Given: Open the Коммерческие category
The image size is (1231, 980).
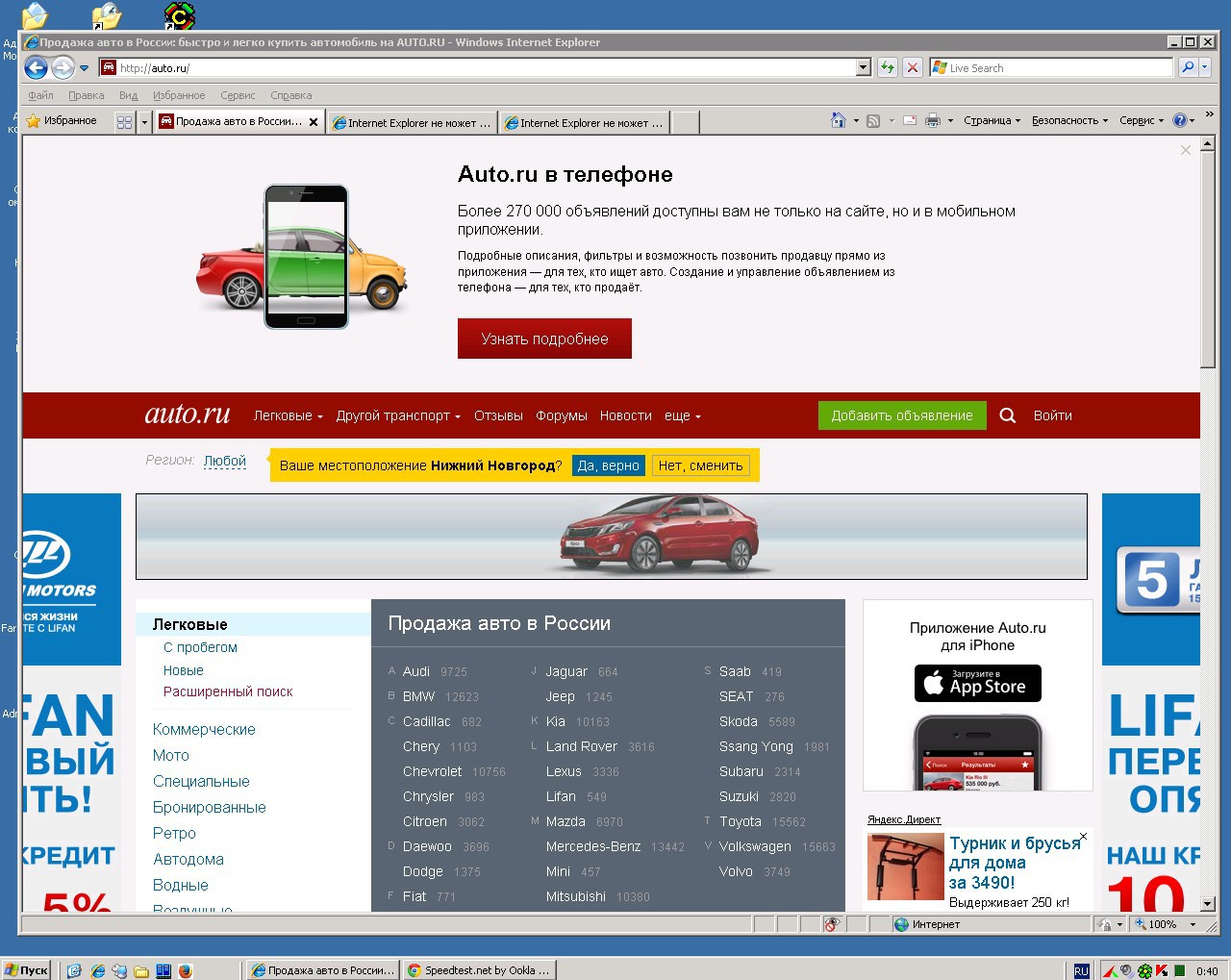Looking at the screenshot, I should pyautogui.click(x=204, y=729).
